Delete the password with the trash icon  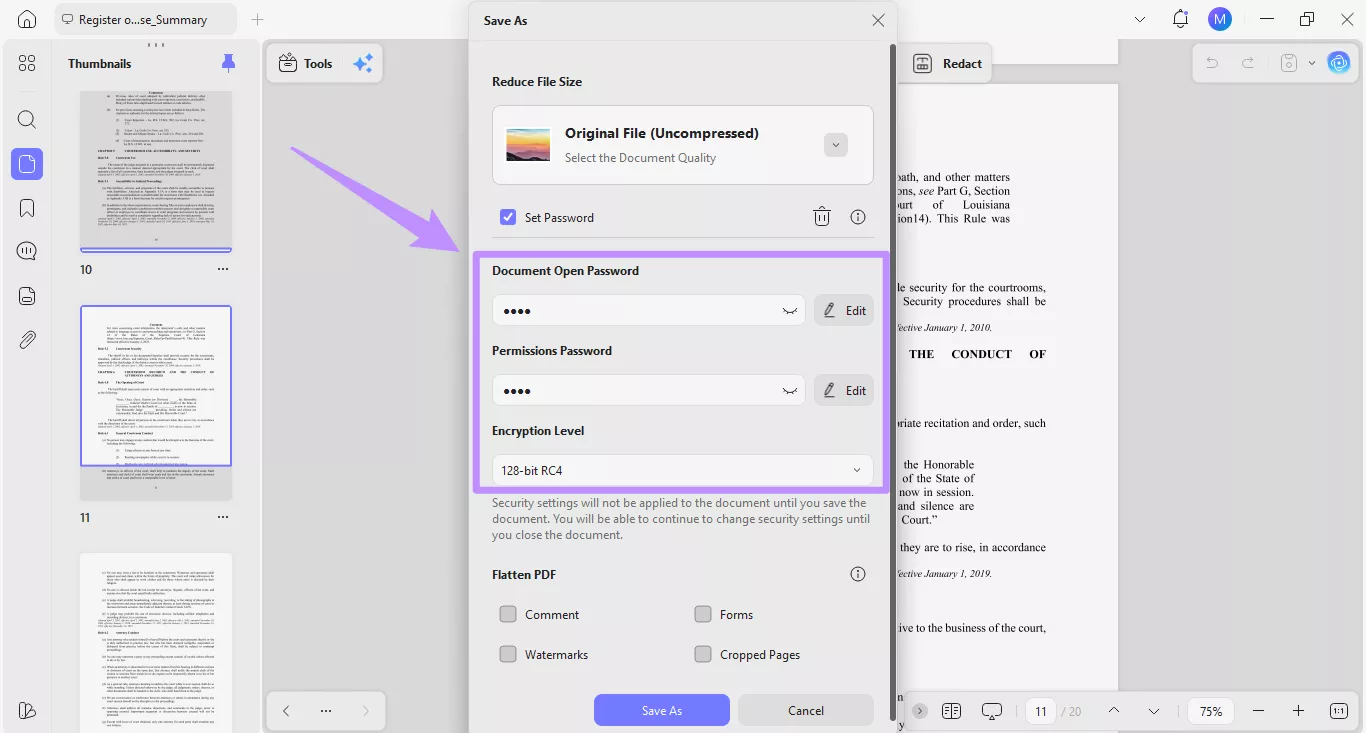[822, 217]
